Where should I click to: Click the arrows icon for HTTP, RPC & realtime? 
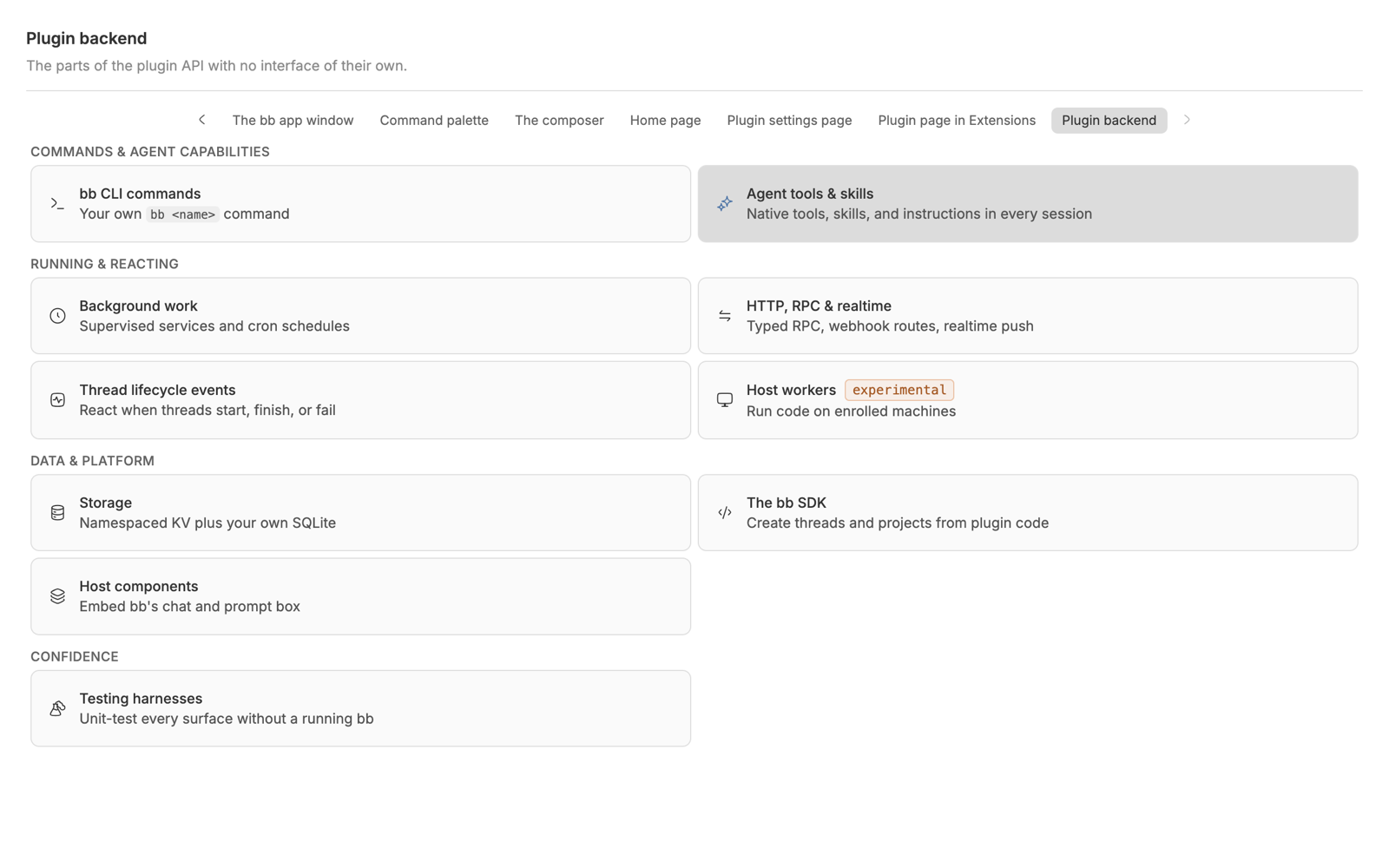pyautogui.click(x=725, y=316)
